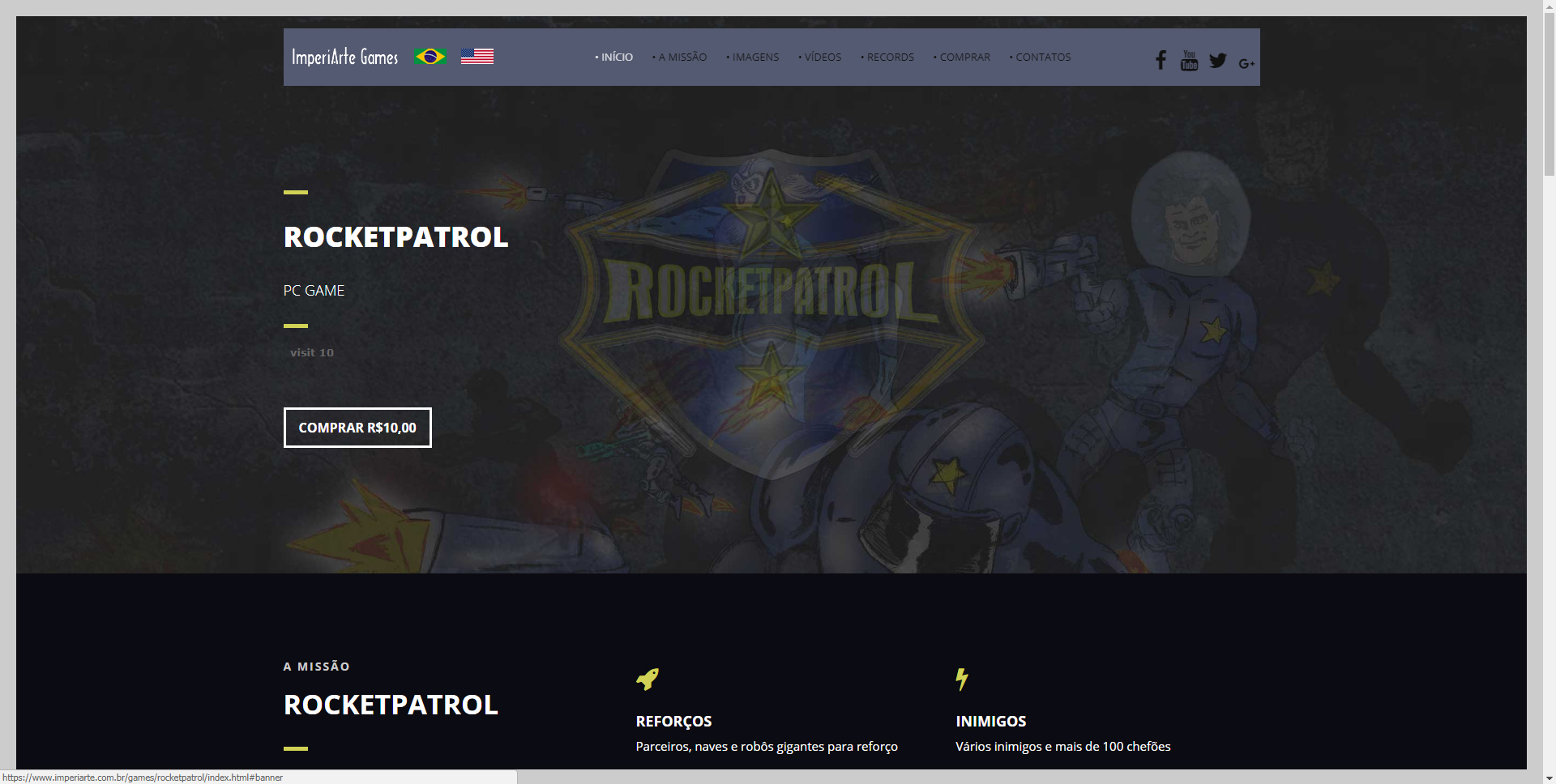The image size is (1556, 784).
Task: Click the REFORÇOS heading
Action: click(x=673, y=722)
